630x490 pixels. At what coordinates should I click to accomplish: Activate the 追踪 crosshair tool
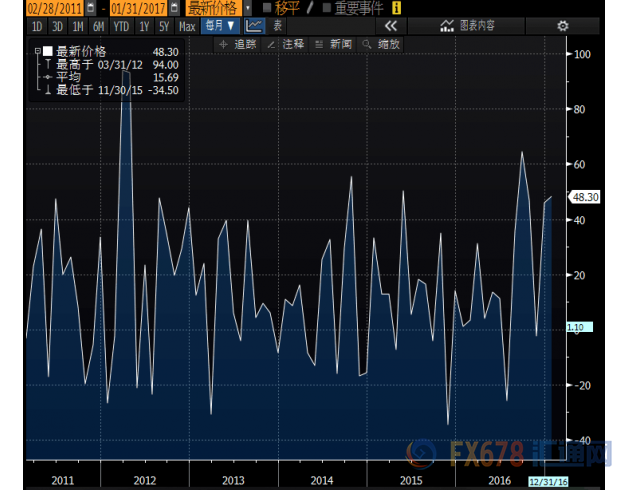coord(238,44)
